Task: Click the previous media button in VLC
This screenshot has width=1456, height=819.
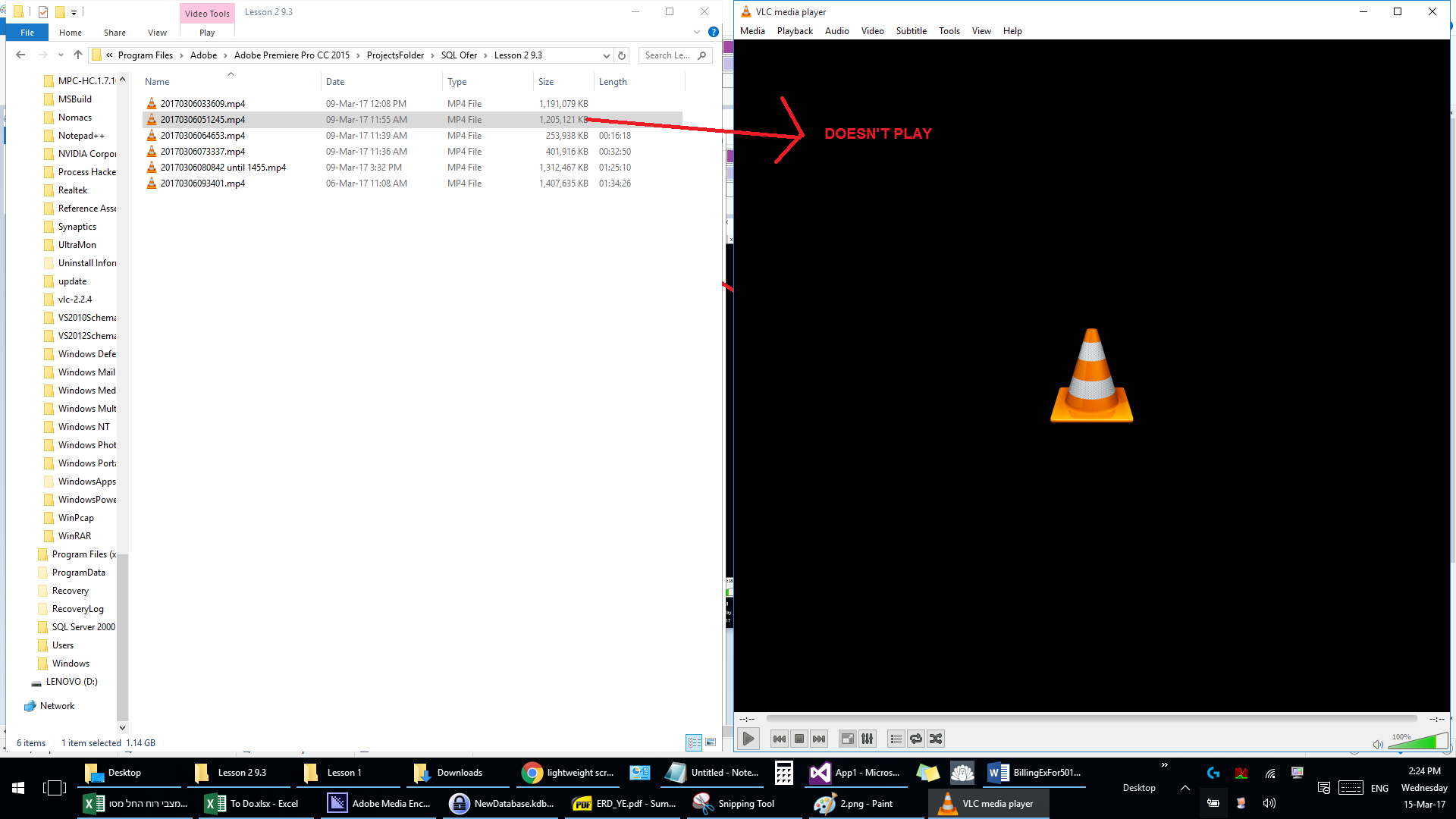Action: tap(779, 739)
